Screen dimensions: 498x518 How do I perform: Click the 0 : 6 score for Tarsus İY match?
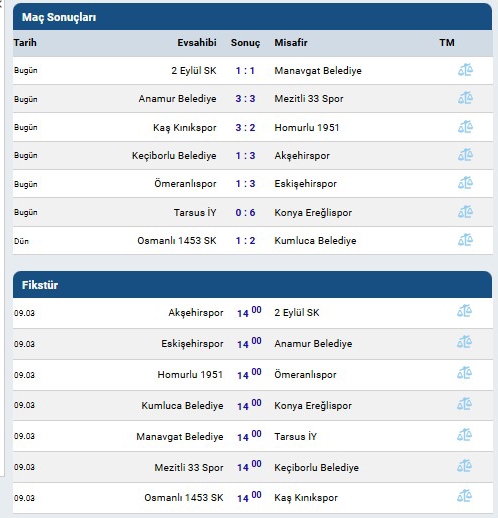(x=245, y=212)
